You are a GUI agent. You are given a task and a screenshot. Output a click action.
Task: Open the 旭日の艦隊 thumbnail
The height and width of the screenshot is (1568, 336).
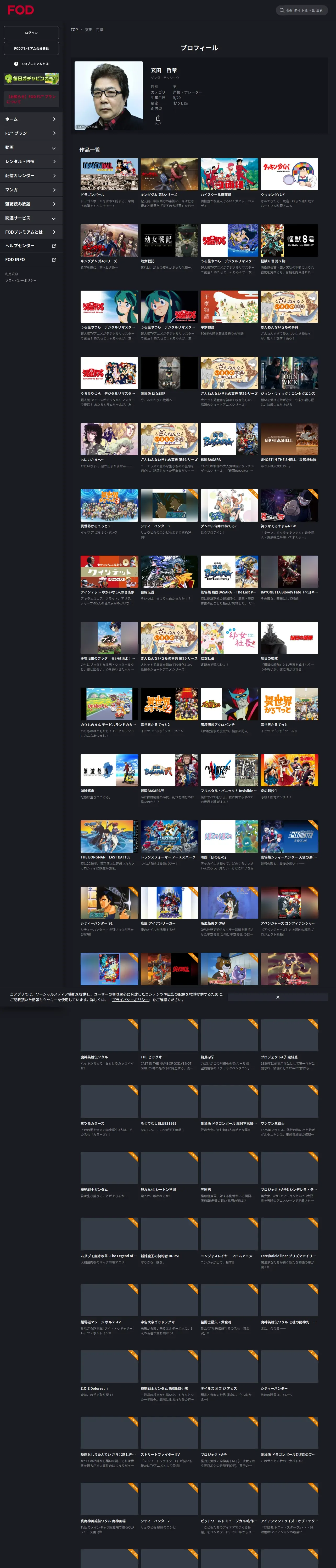(289, 638)
